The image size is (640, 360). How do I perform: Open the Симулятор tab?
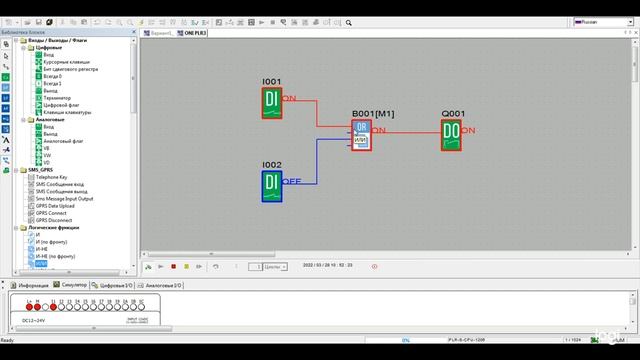(x=70, y=285)
